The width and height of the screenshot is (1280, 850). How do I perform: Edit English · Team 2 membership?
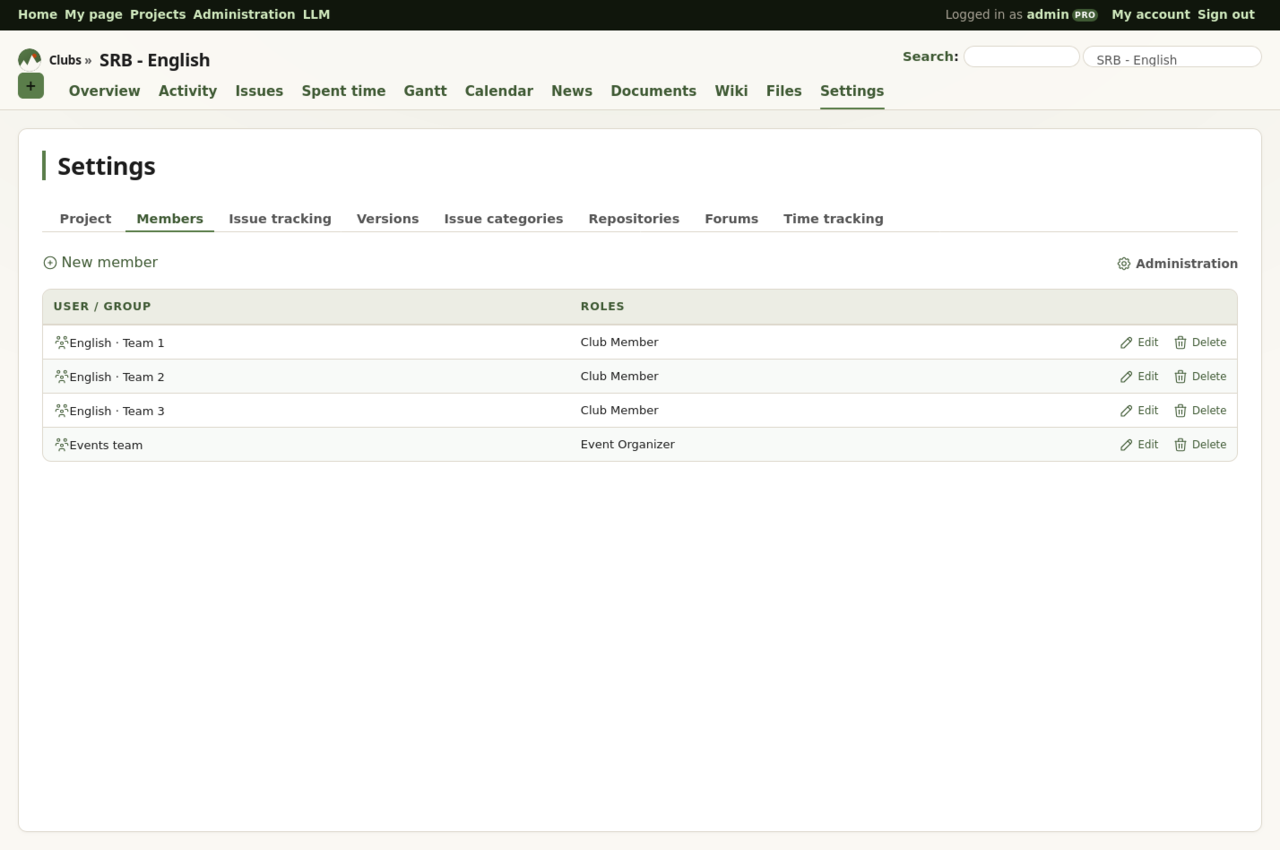1139,376
